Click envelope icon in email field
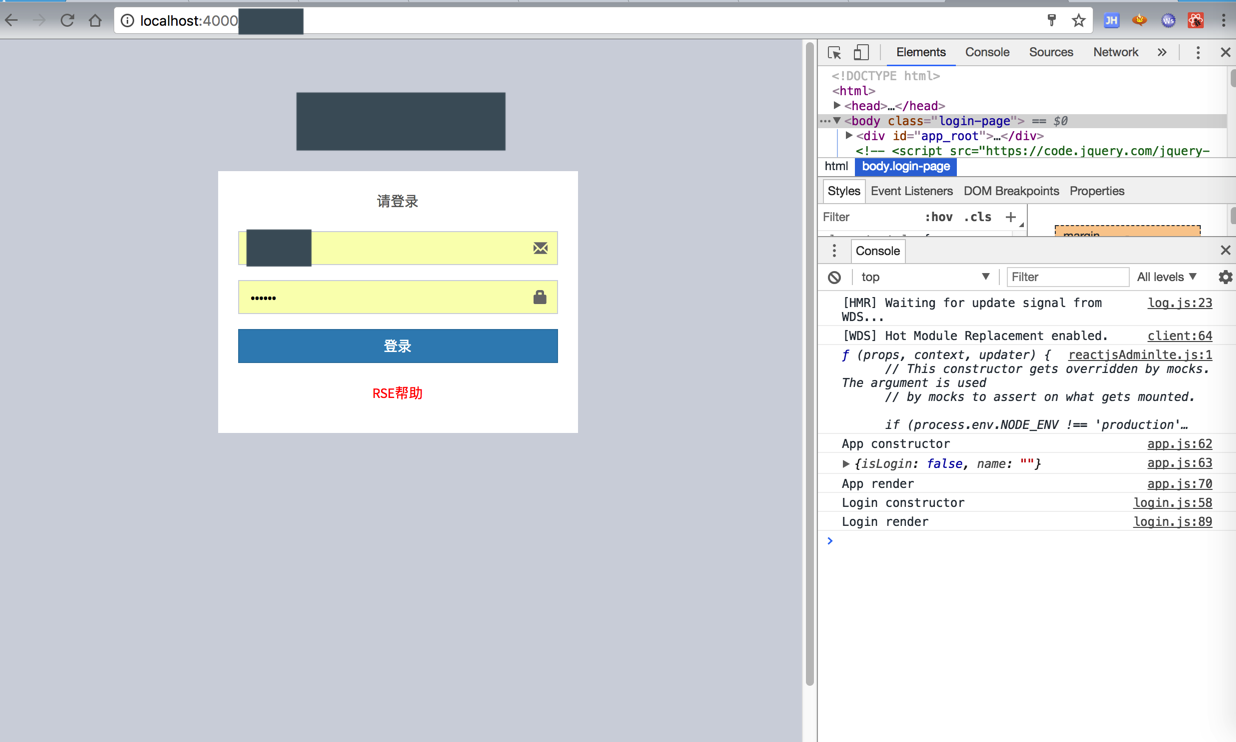 point(540,248)
